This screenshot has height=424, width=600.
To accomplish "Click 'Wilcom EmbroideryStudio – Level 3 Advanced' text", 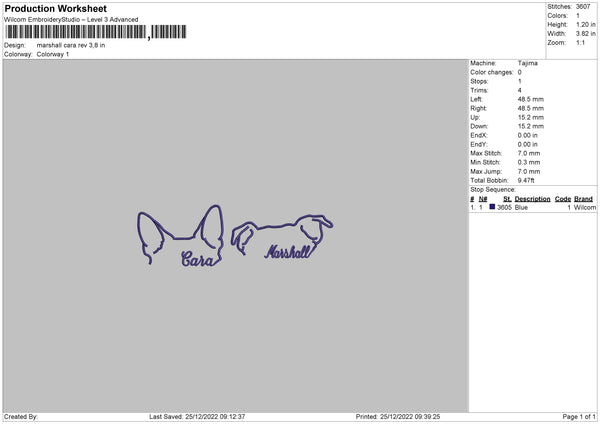I will 71,20.
